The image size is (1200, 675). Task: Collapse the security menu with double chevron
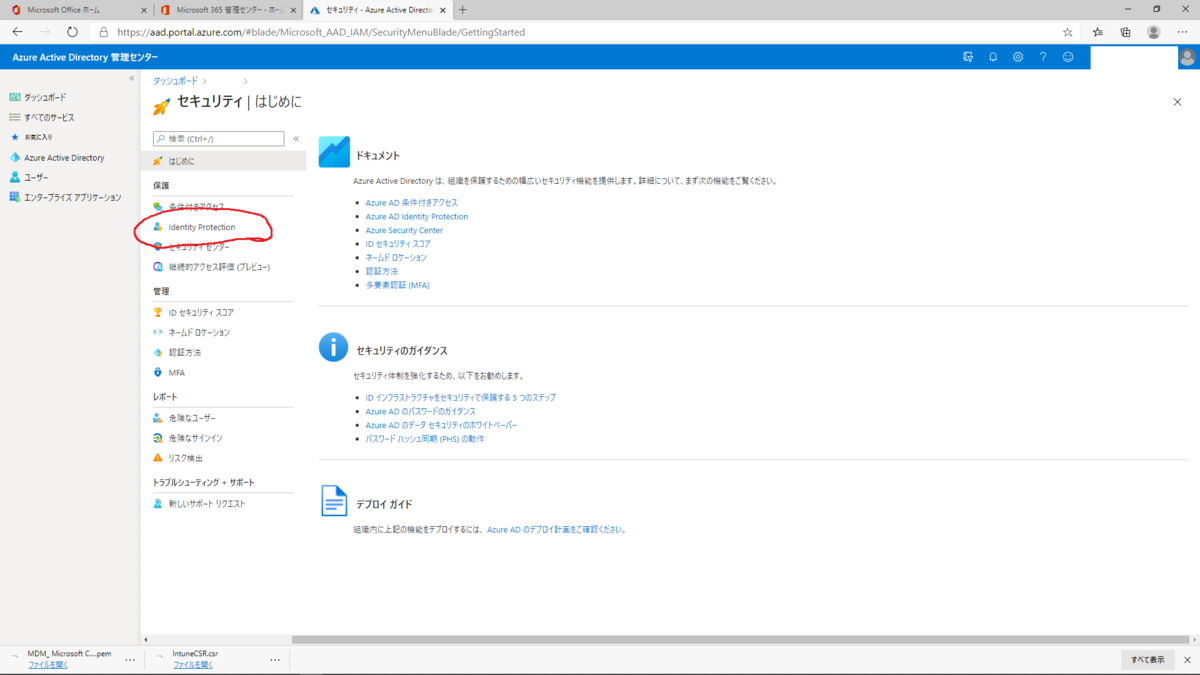296,139
